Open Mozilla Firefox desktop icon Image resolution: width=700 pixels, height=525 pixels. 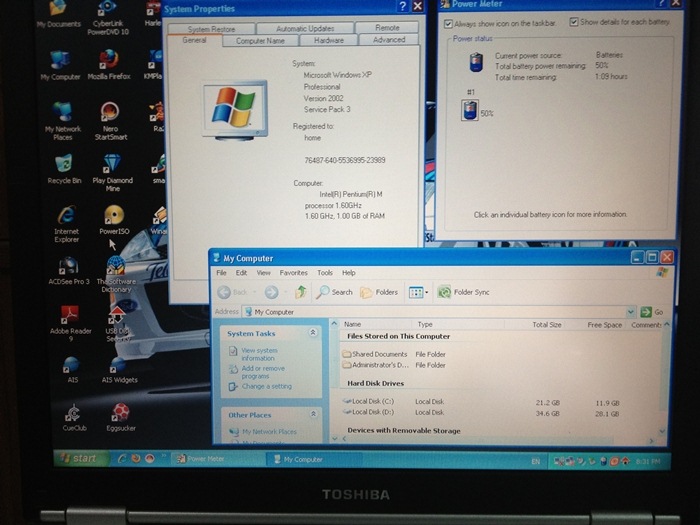tap(108, 60)
